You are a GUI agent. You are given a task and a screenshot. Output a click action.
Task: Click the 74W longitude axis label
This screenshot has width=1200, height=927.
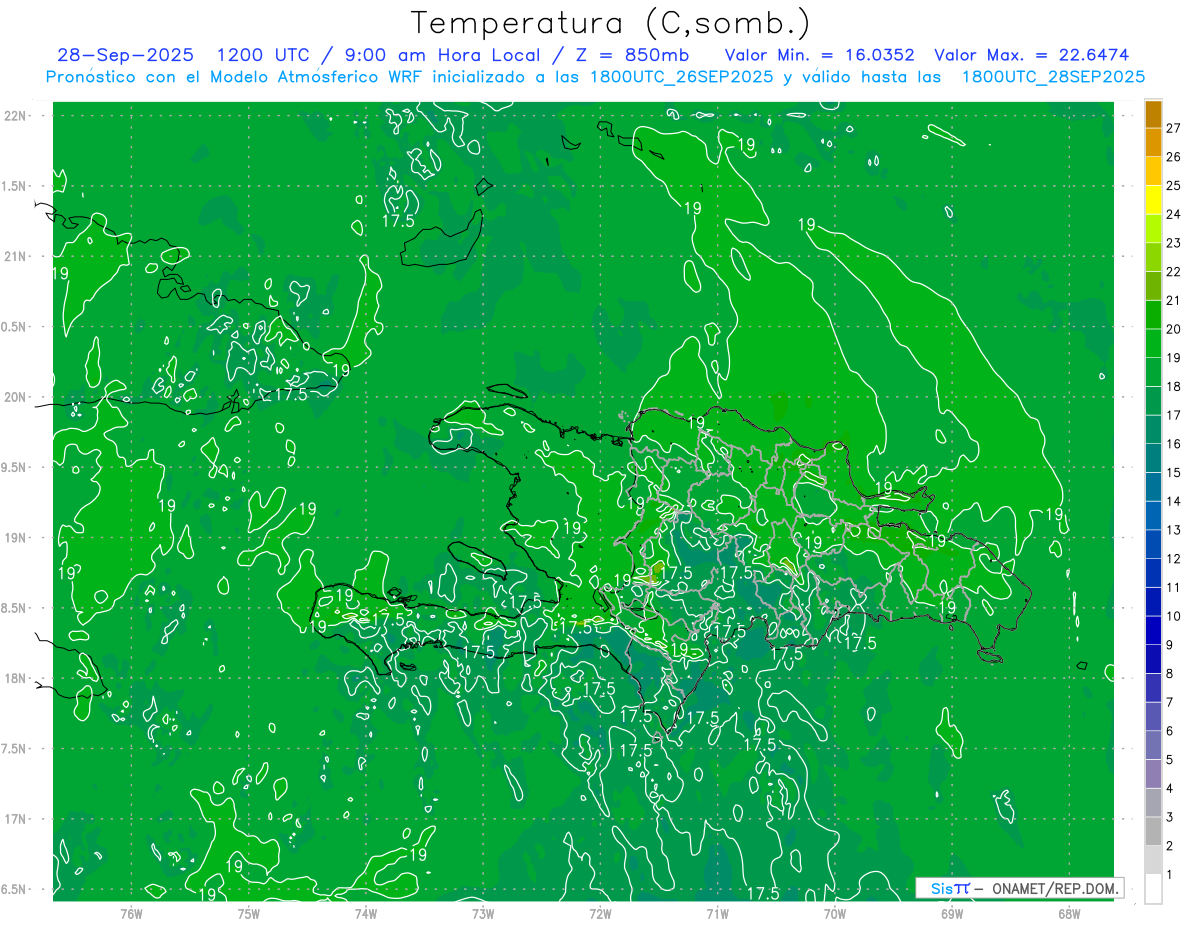point(365,913)
